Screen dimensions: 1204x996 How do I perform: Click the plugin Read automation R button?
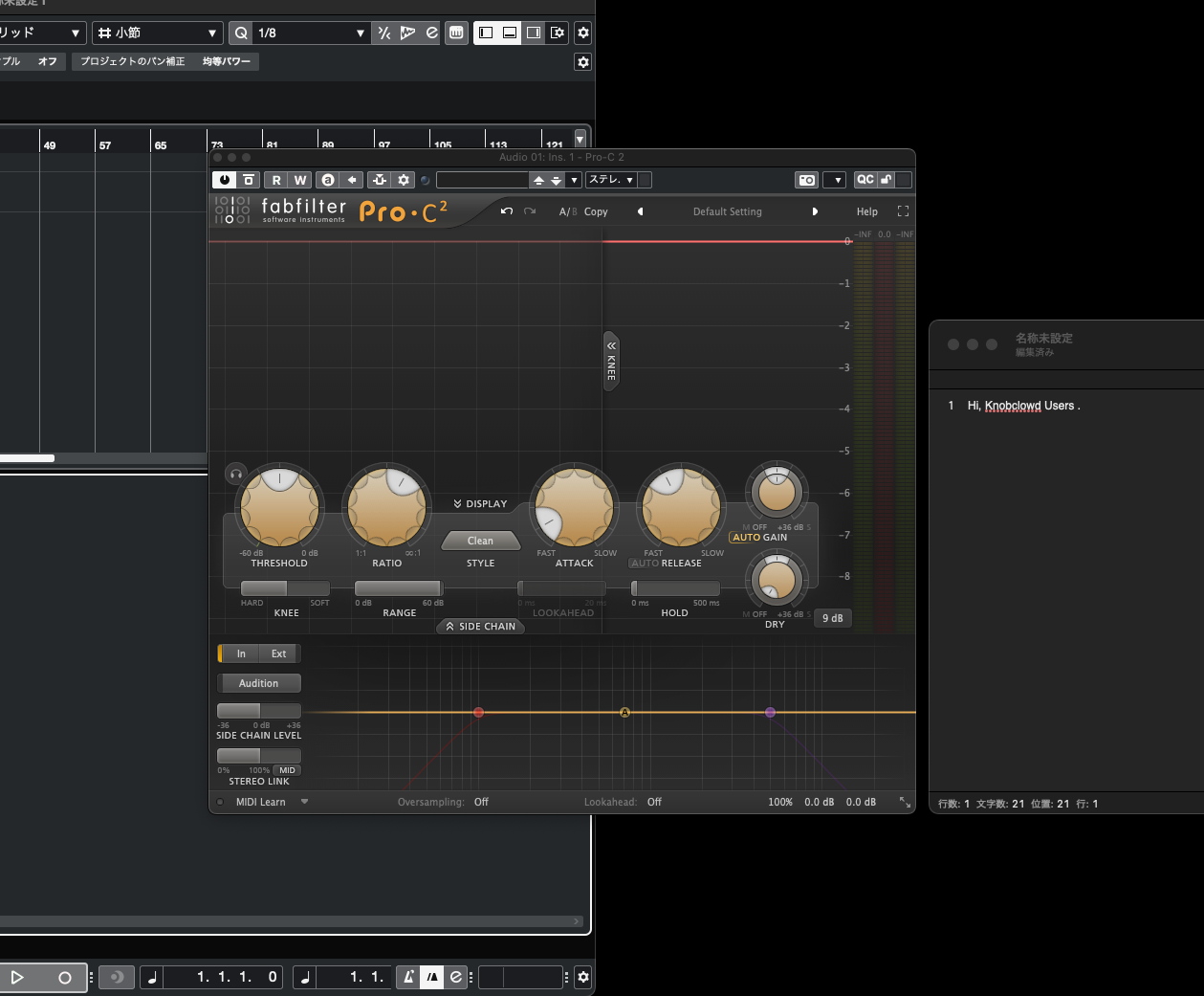(x=276, y=180)
